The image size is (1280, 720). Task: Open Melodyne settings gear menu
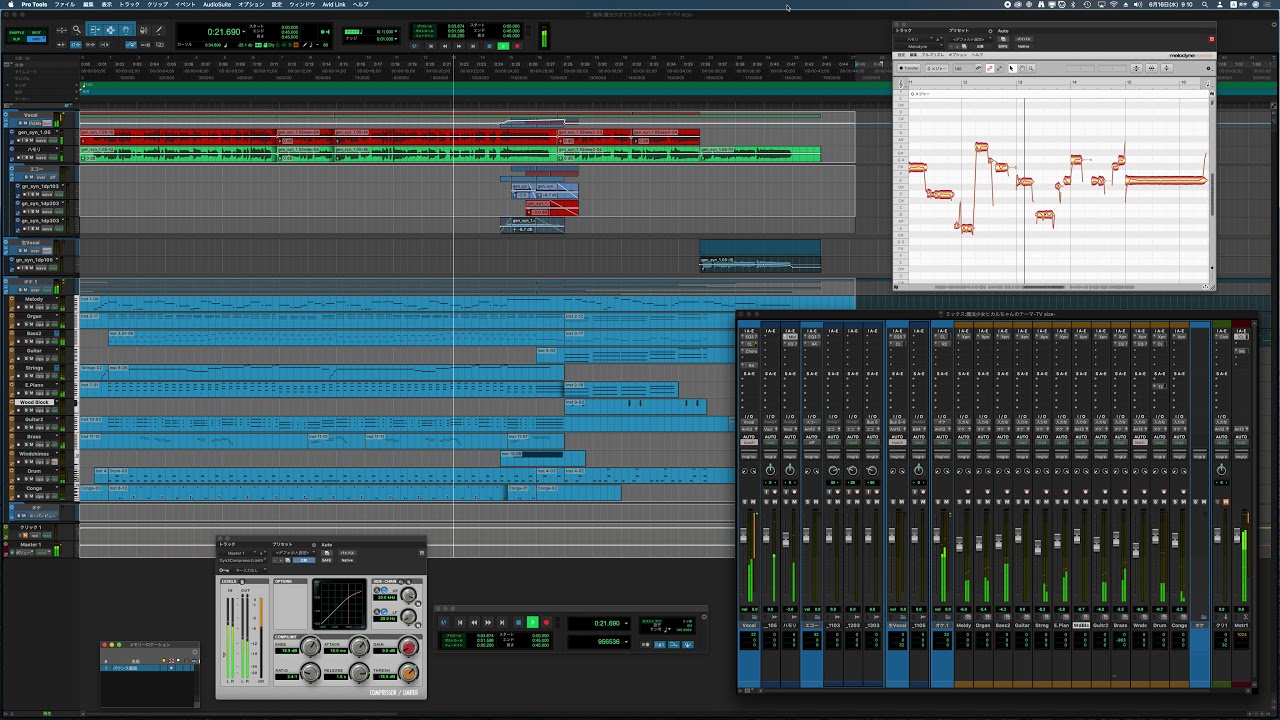[x=1208, y=68]
